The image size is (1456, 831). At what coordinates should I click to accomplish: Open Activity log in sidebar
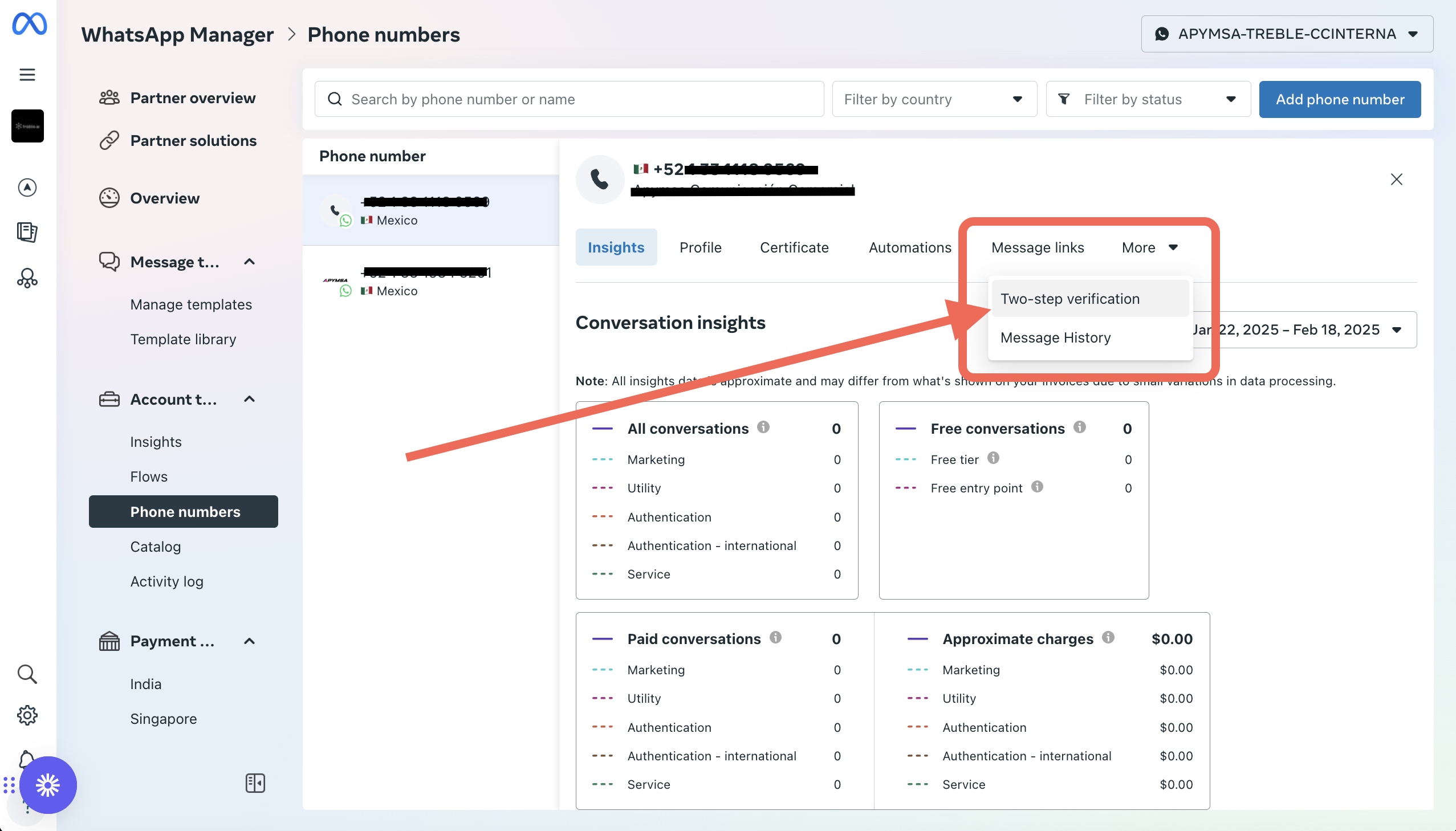coord(166,581)
